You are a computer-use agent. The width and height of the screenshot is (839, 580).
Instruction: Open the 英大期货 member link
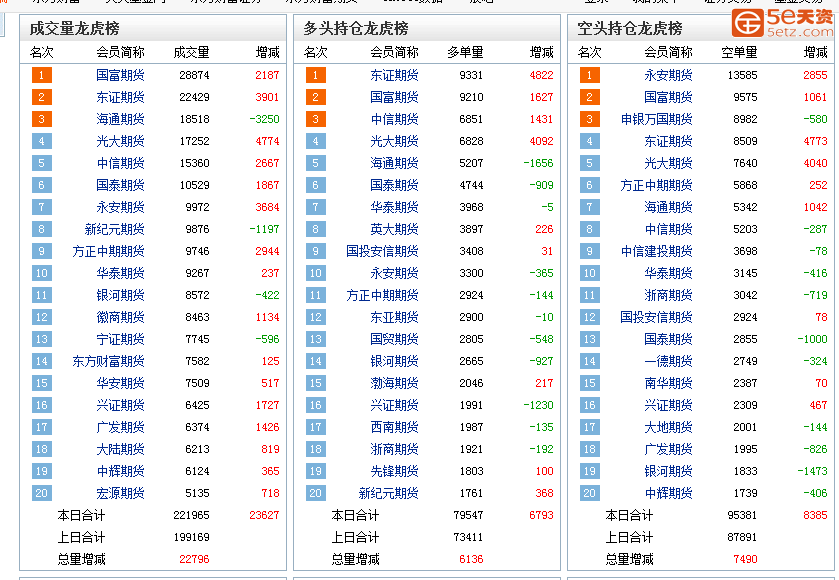pos(394,229)
